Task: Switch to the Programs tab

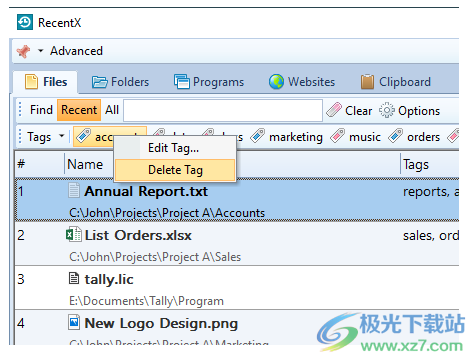Action: click(x=209, y=82)
